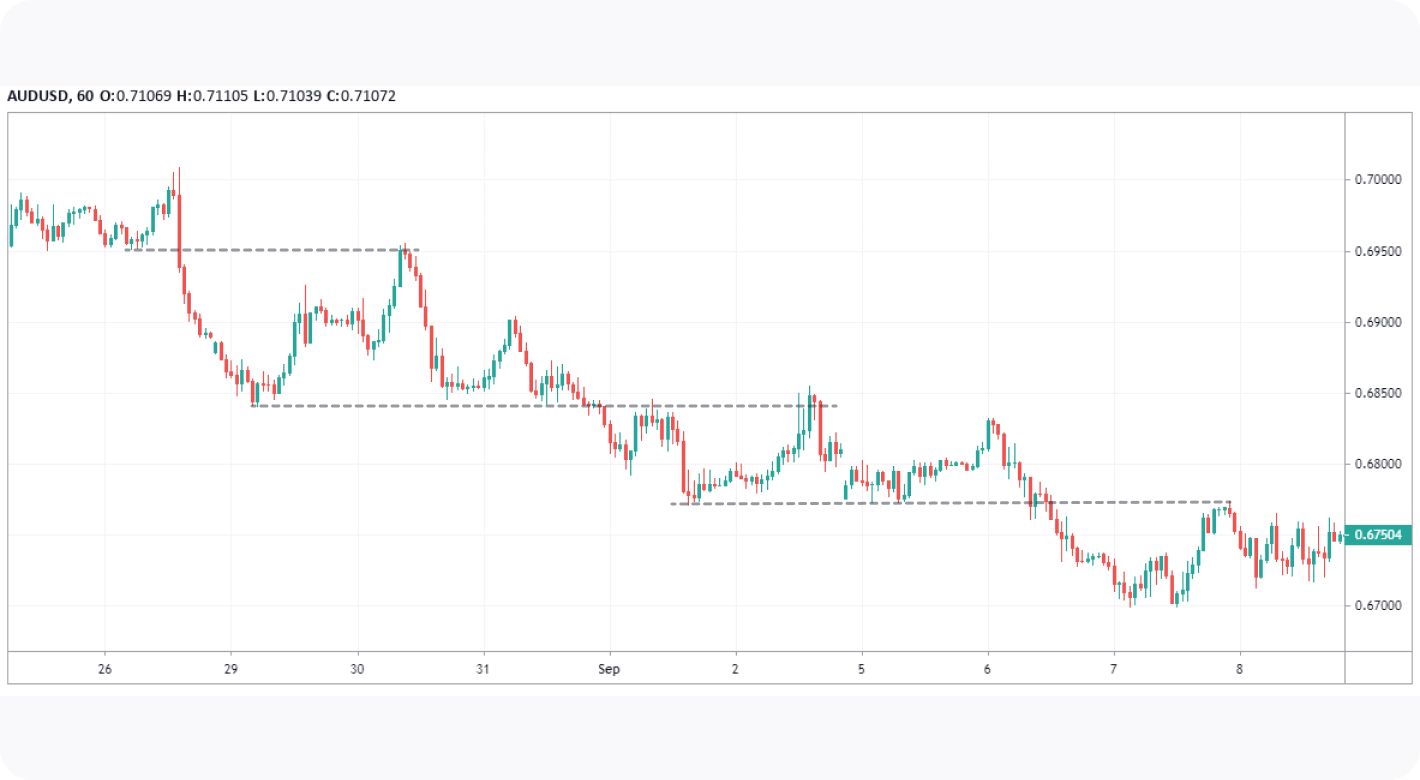
Task: Click the 0.69500 price axis label
Action: tap(1376, 251)
